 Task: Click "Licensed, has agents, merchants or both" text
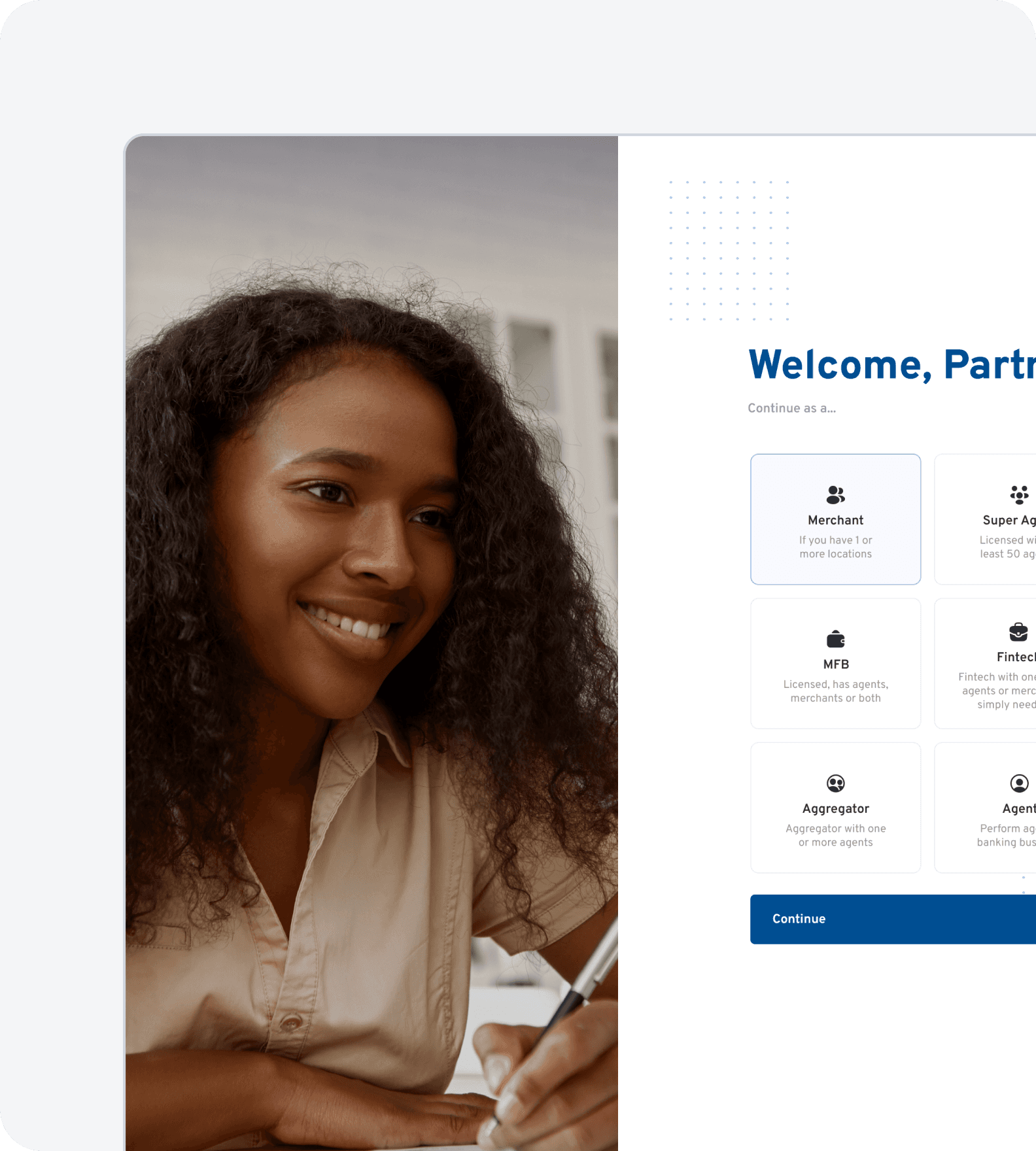pos(835,691)
